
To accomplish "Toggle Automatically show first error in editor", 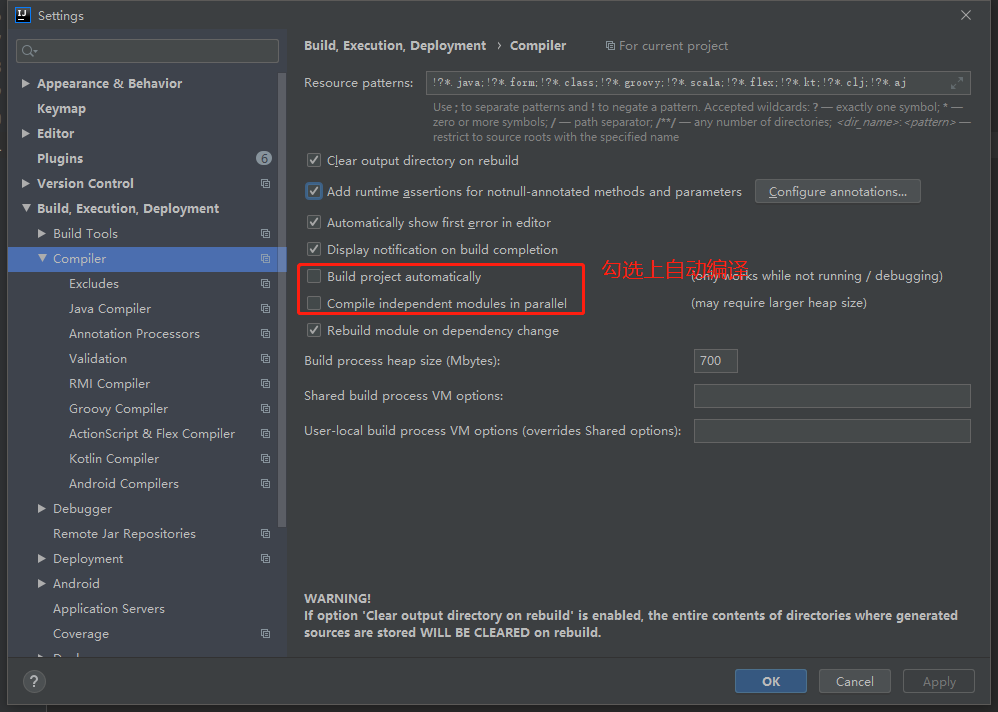I will [314, 223].
